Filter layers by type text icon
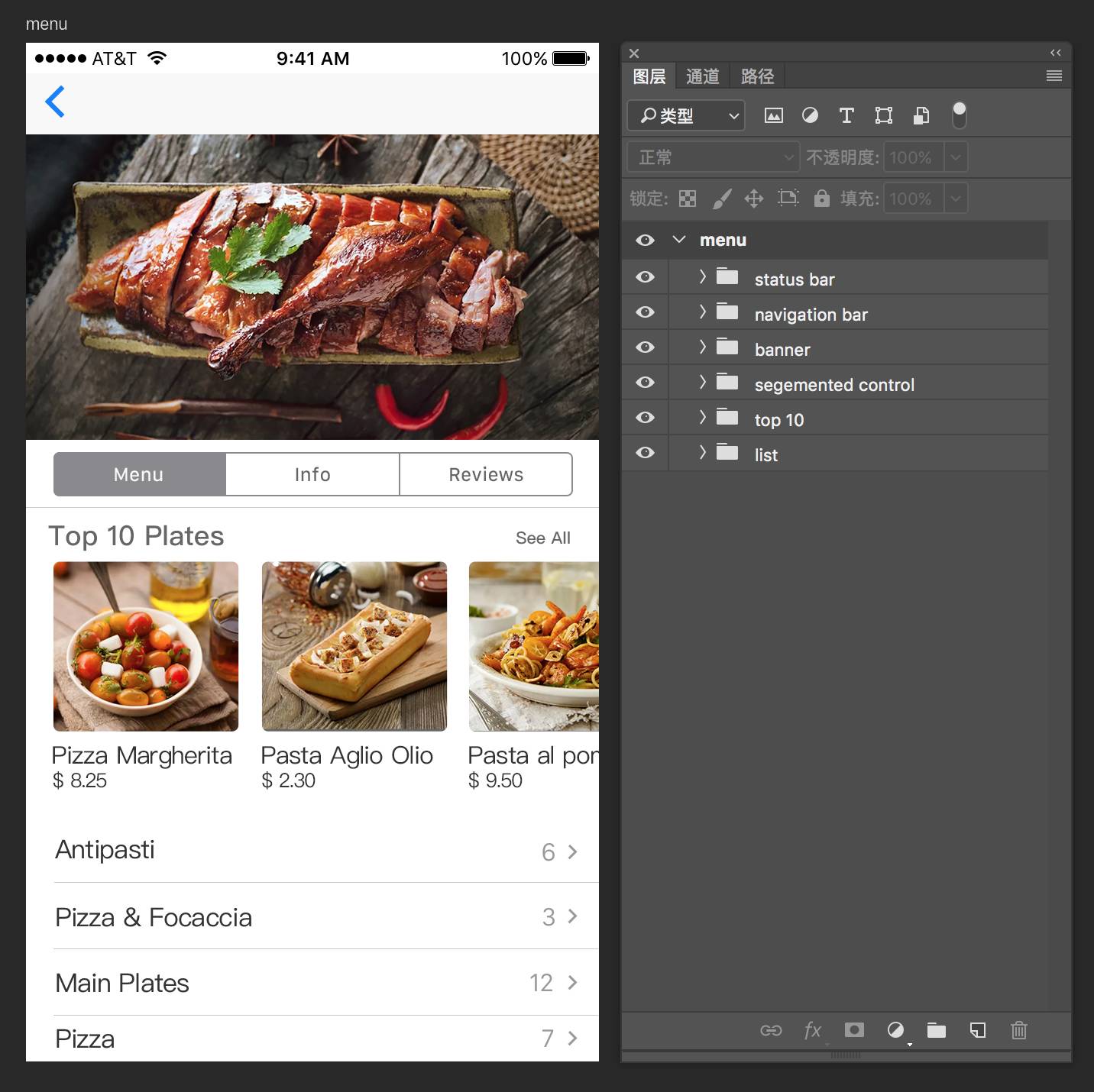Screen dimensions: 1094x1092 pos(846,115)
